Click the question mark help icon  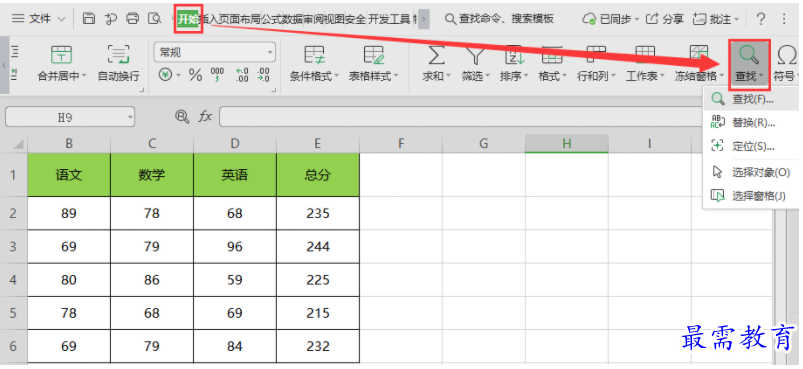click(x=761, y=19)
